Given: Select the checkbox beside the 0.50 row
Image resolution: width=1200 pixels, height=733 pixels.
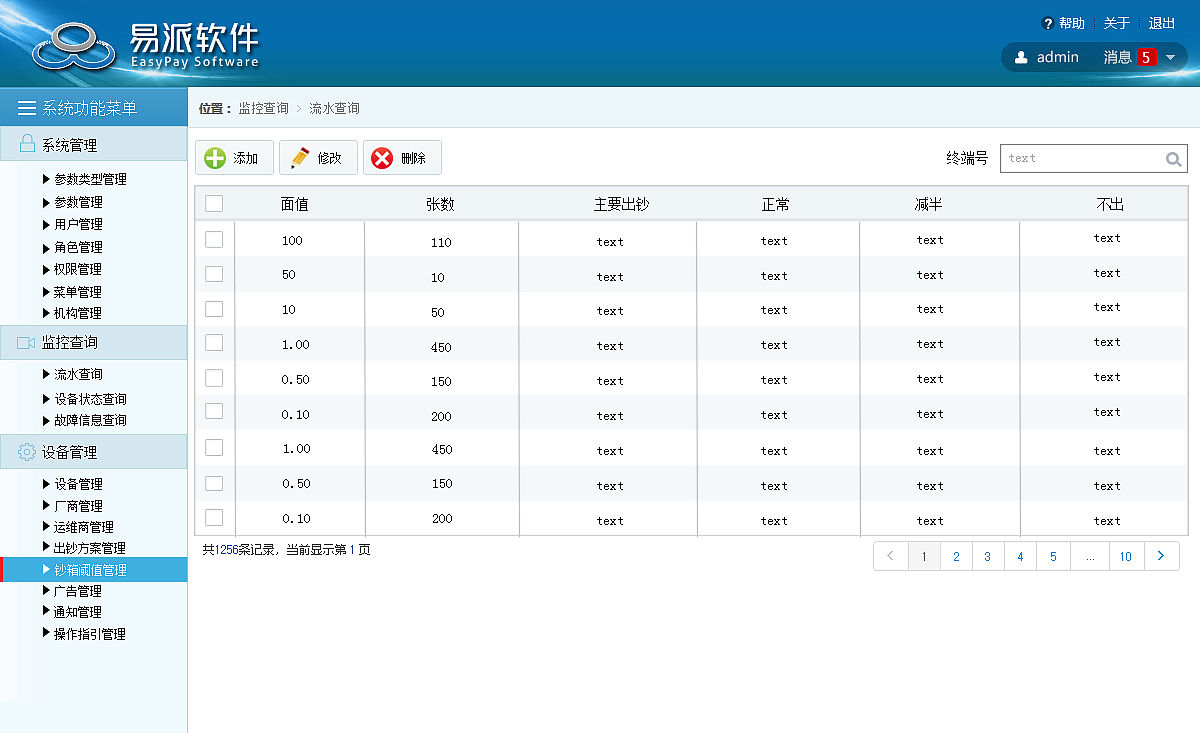Looking at the screenshot, I should [214, 377].
